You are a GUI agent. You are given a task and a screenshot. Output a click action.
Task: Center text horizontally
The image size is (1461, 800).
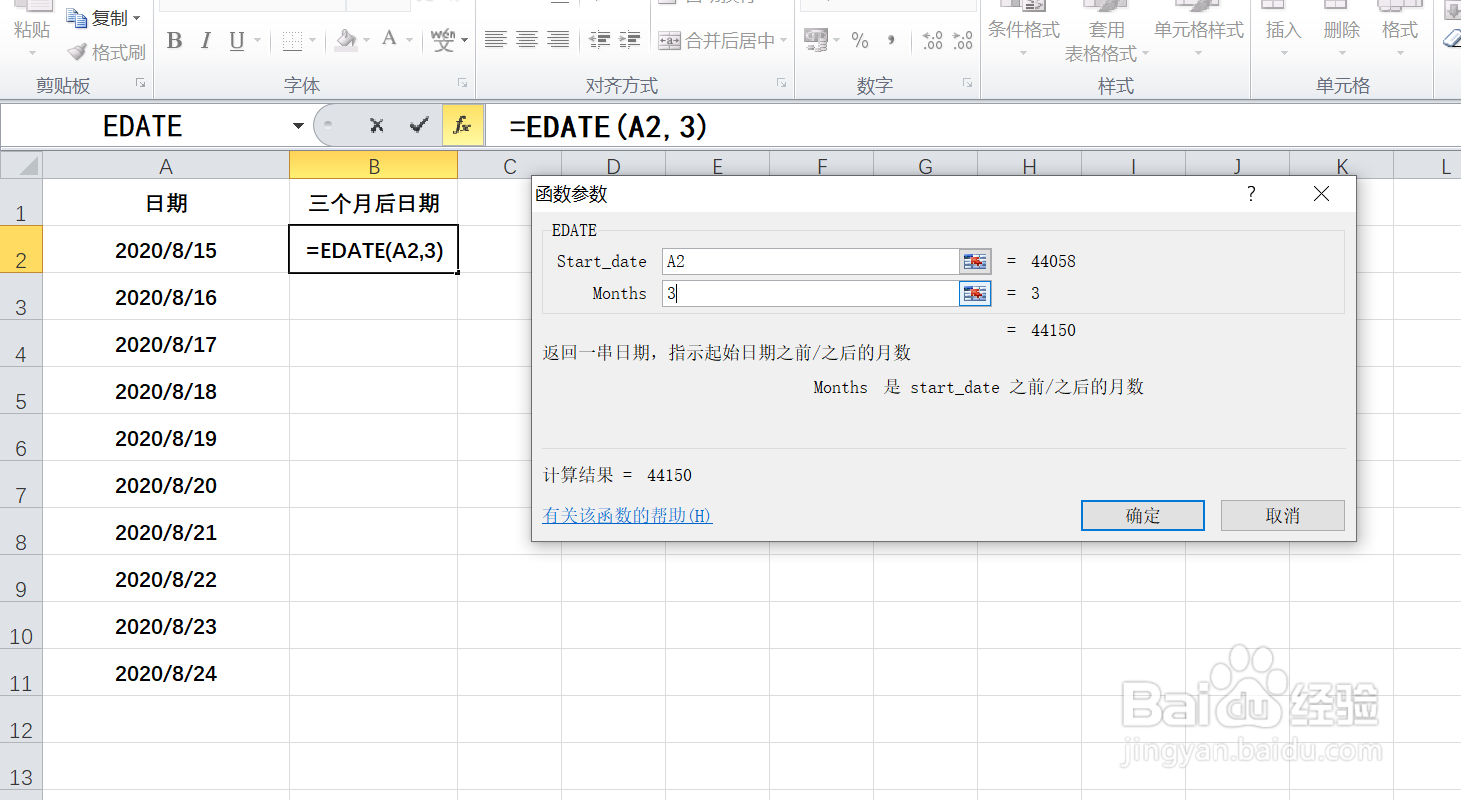(527, 40)
